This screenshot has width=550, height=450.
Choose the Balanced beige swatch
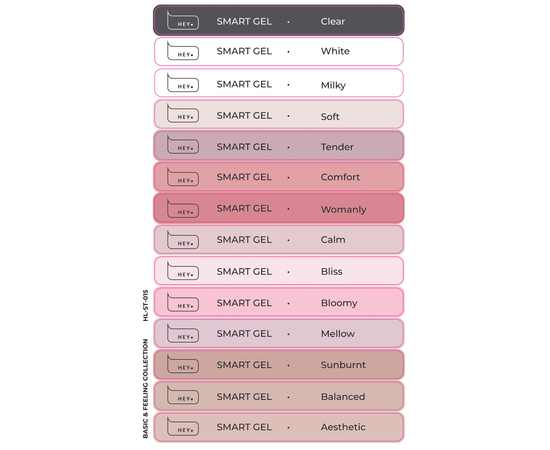[279, 396]
